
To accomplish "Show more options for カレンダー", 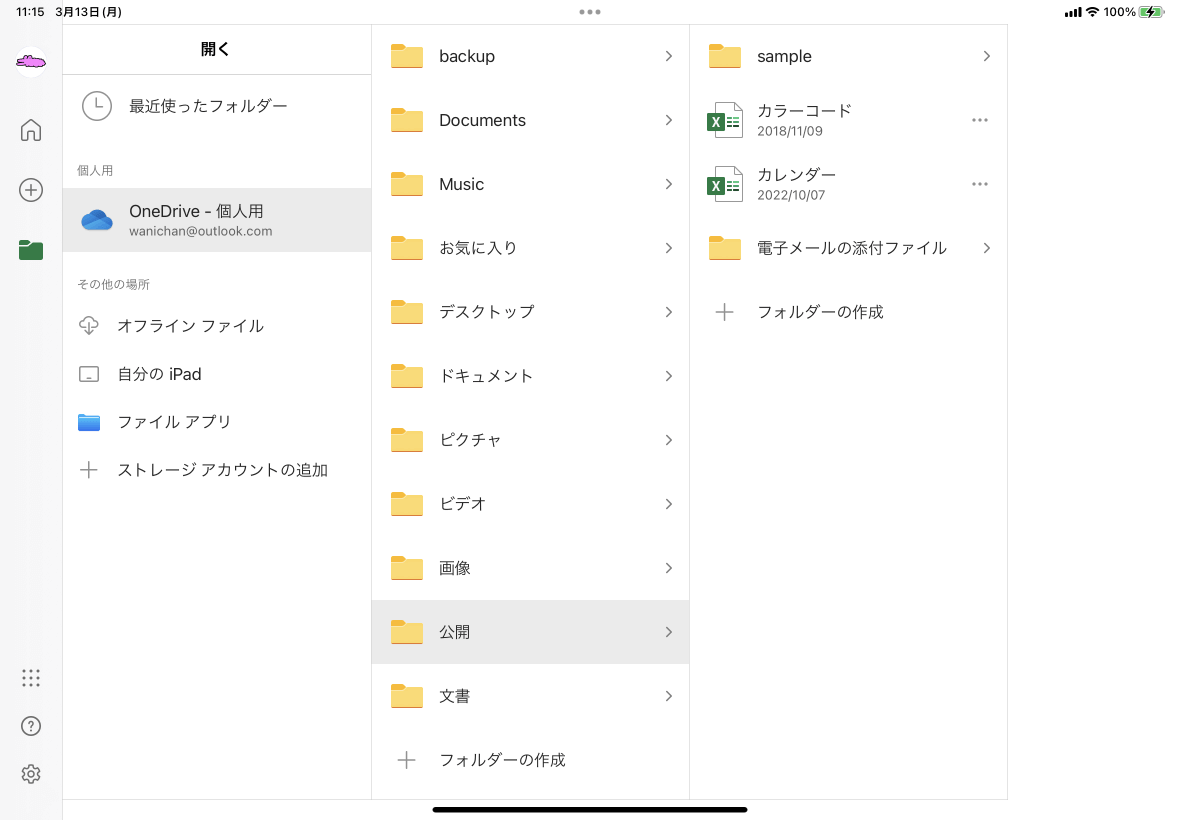I will [x=980, y=184].
